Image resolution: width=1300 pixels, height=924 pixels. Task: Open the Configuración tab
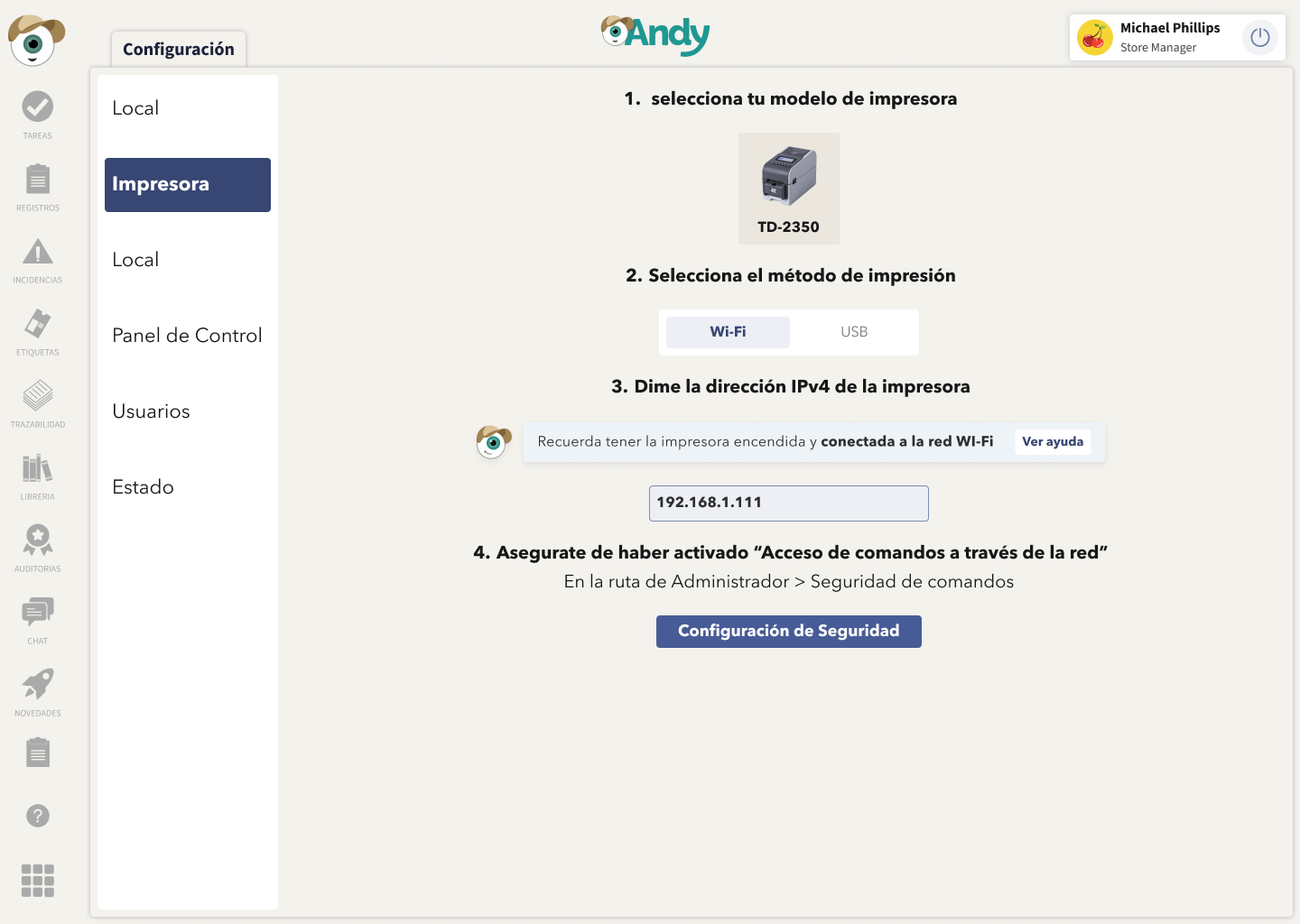(179, 49)
